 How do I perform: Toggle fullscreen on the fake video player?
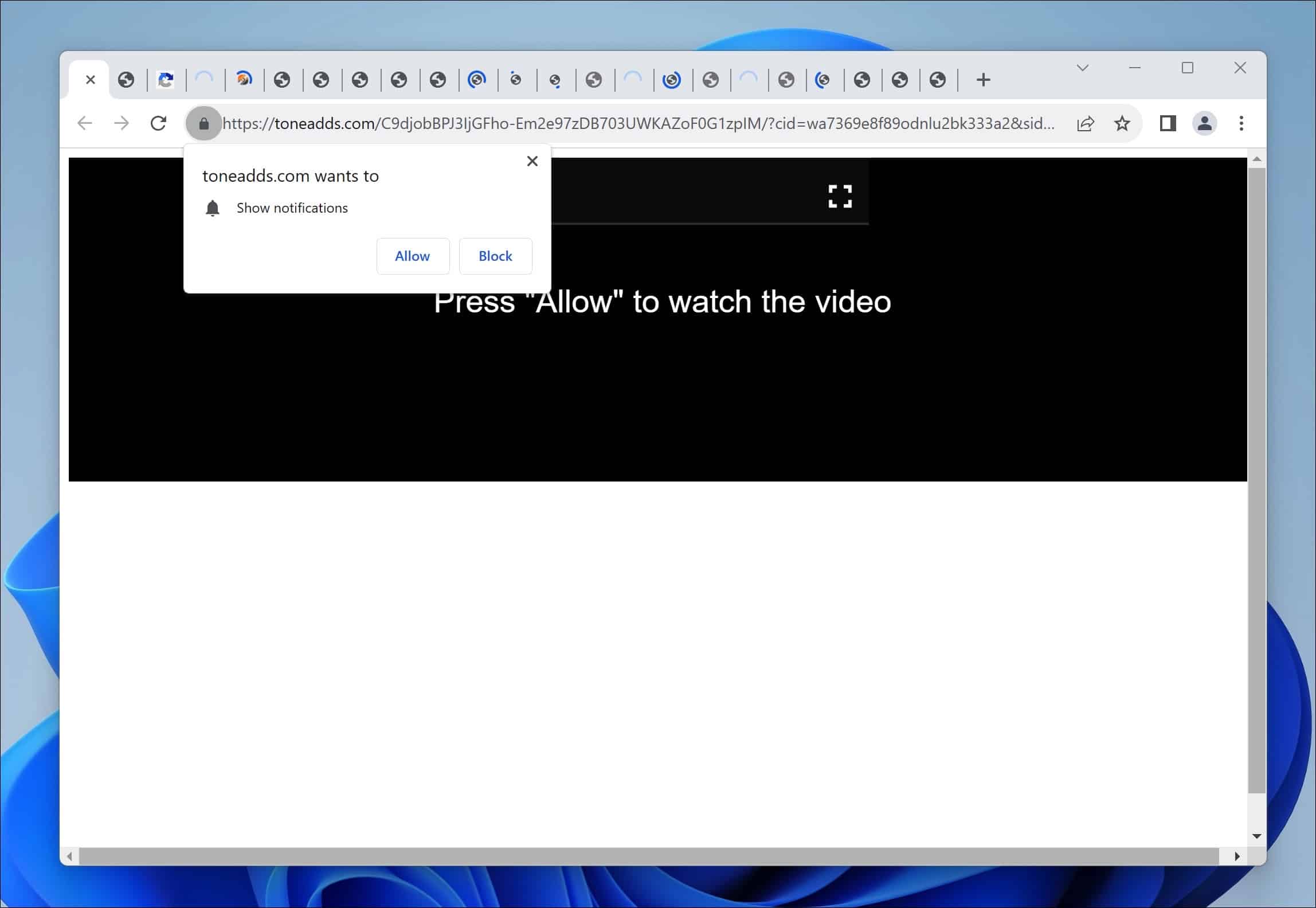(840, 196)
